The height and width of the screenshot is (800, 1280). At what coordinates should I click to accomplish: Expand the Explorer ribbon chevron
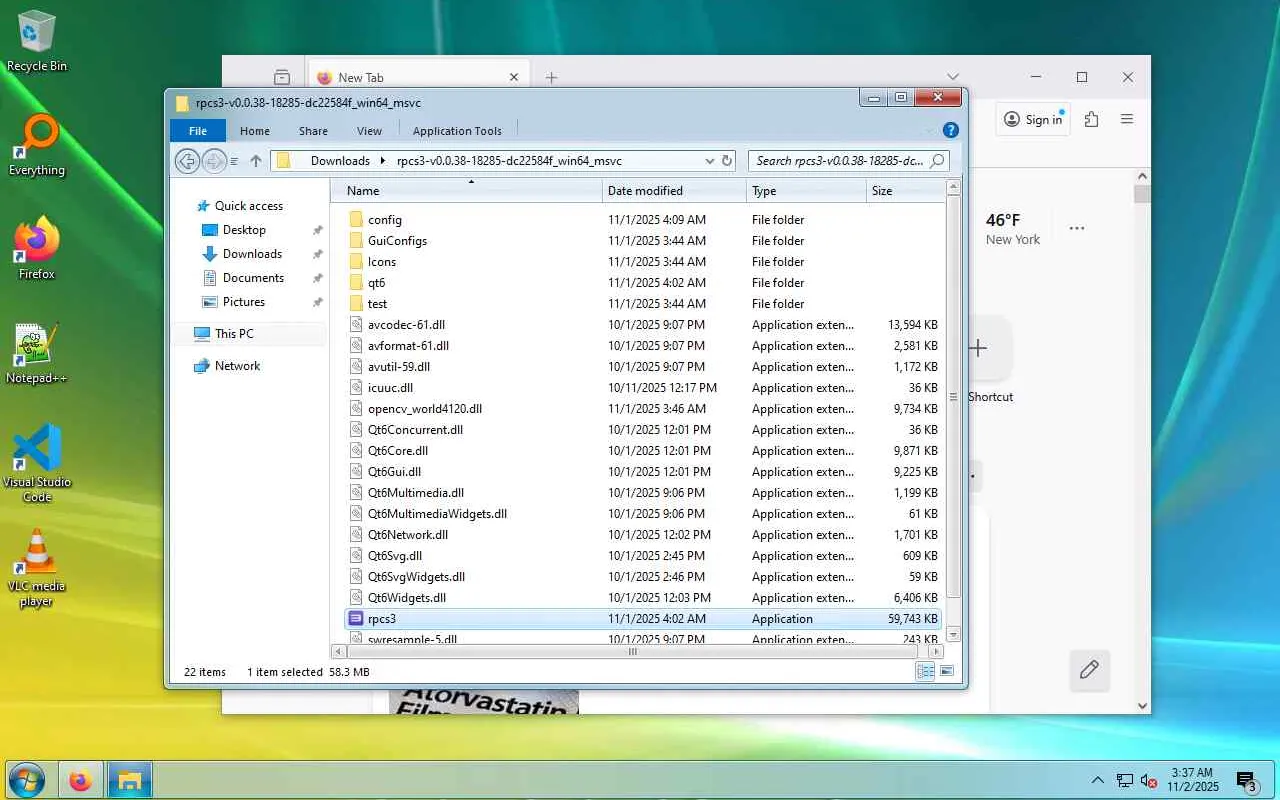(929, 131)
